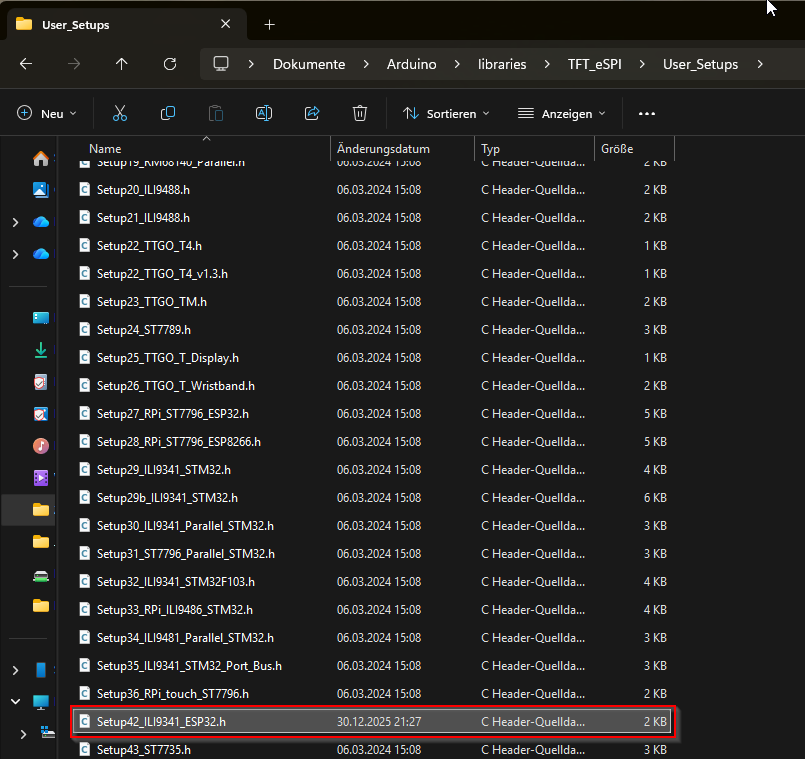
Task: Open the Neu dropdown menu
Action: click(x=47, y=114)
